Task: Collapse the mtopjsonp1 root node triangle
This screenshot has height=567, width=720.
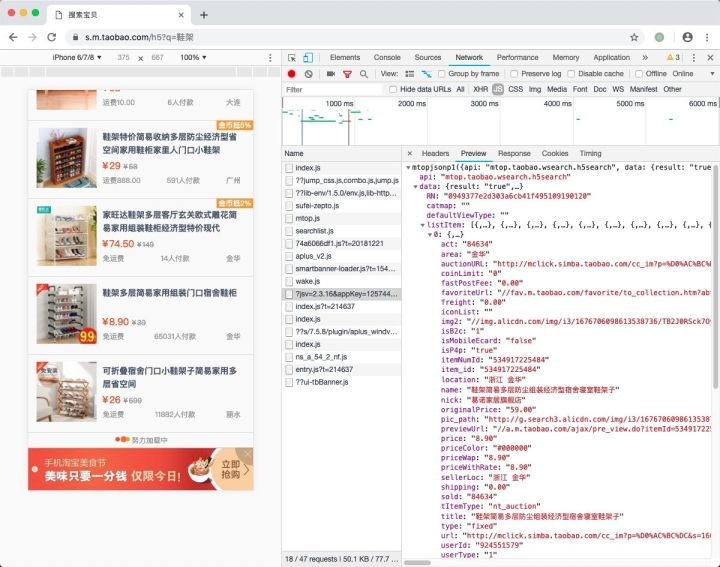Action: coord(408,168)
